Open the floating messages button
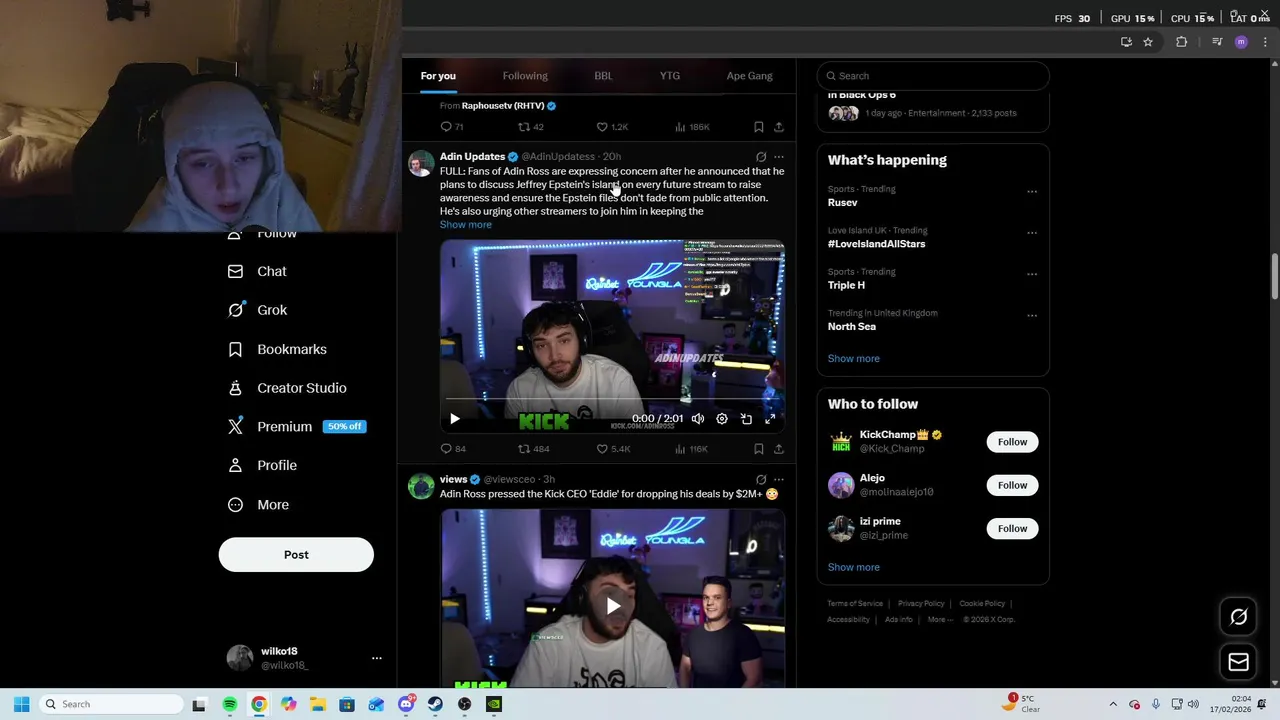Viewport: 1280px width, 720px height. tap(1238, 662)
